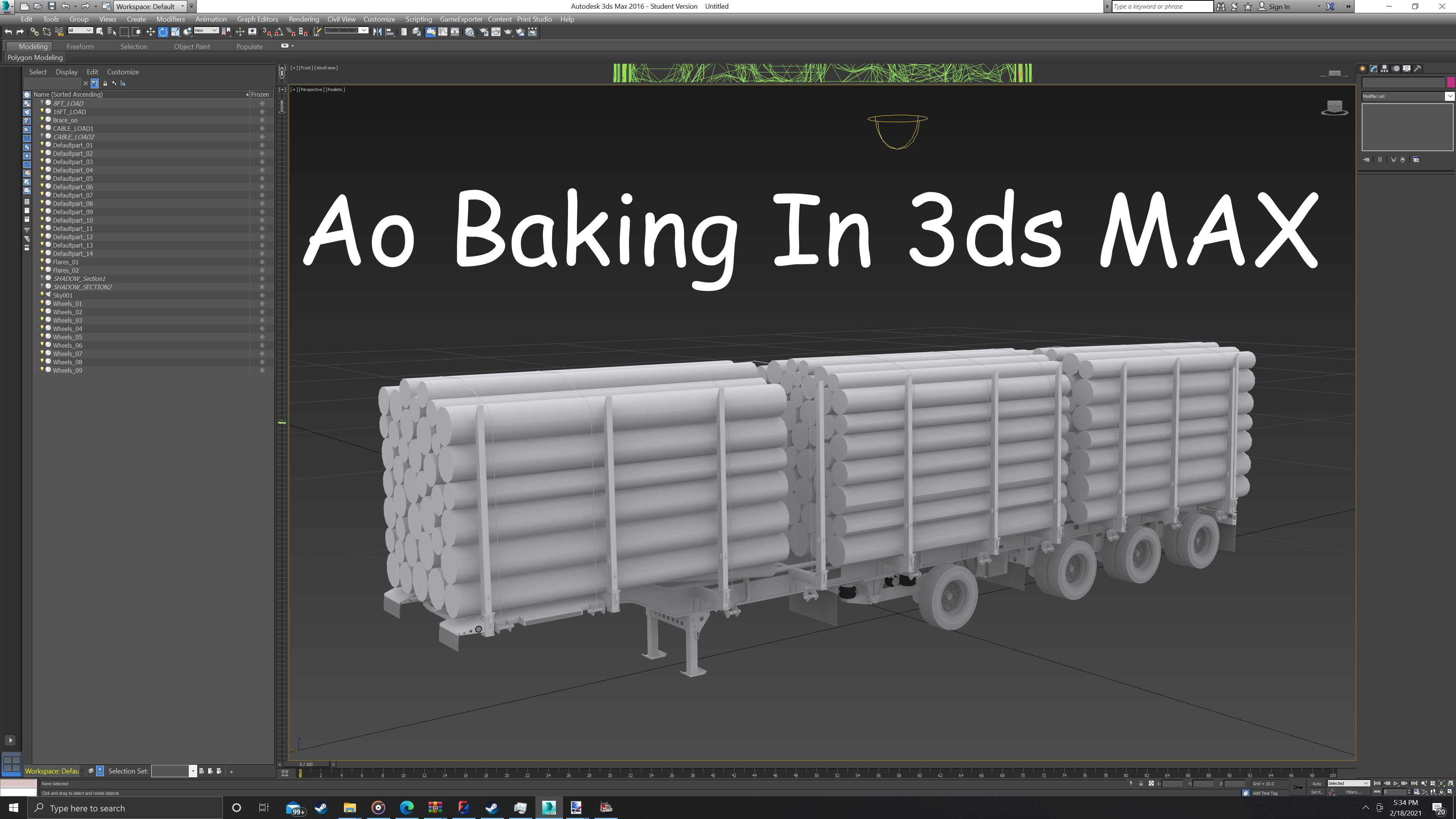Activate the Select and Move tool
The image size is (1456, 819).
[151, 31]
